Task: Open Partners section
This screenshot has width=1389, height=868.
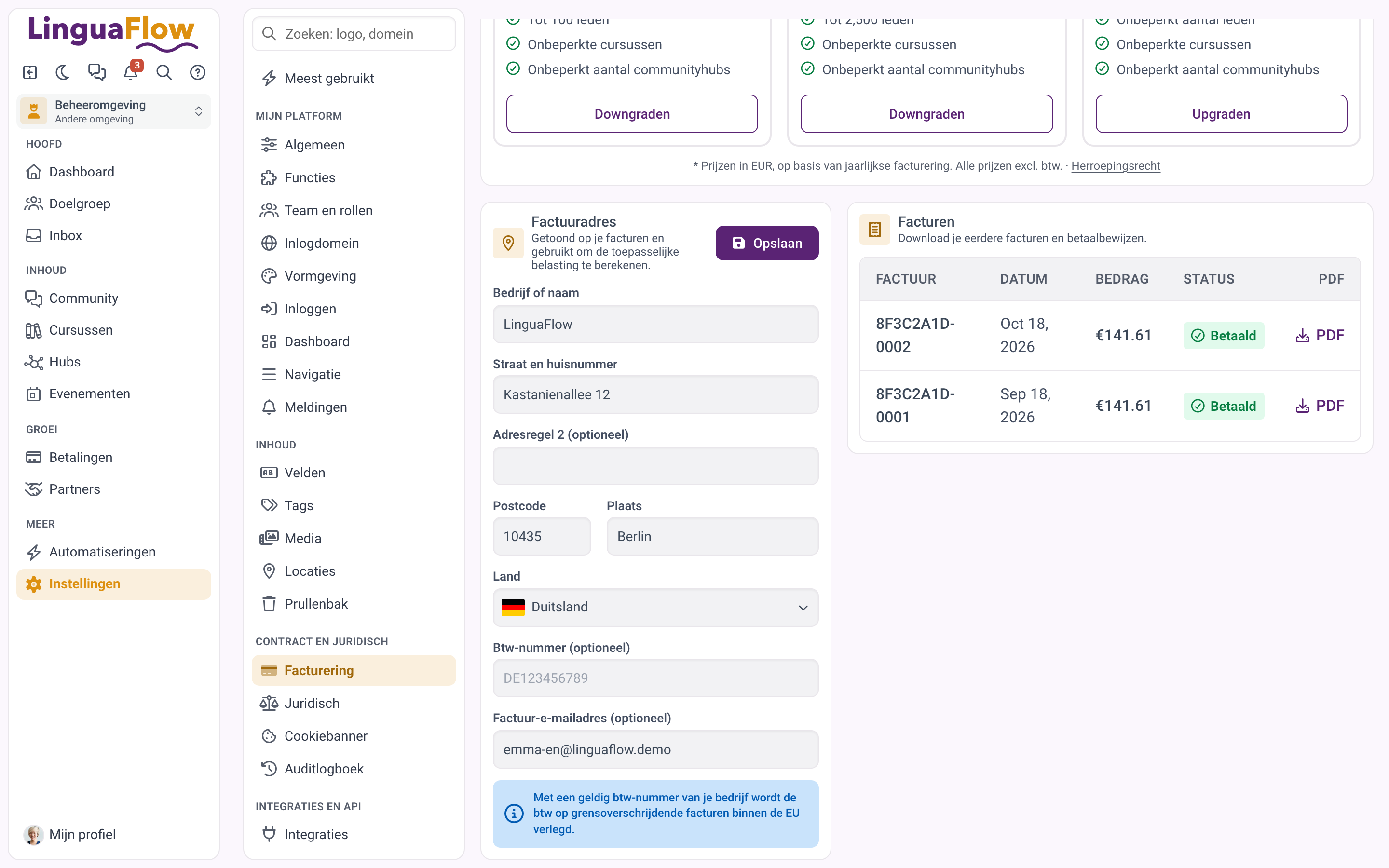Action: (x=114, y=489)
